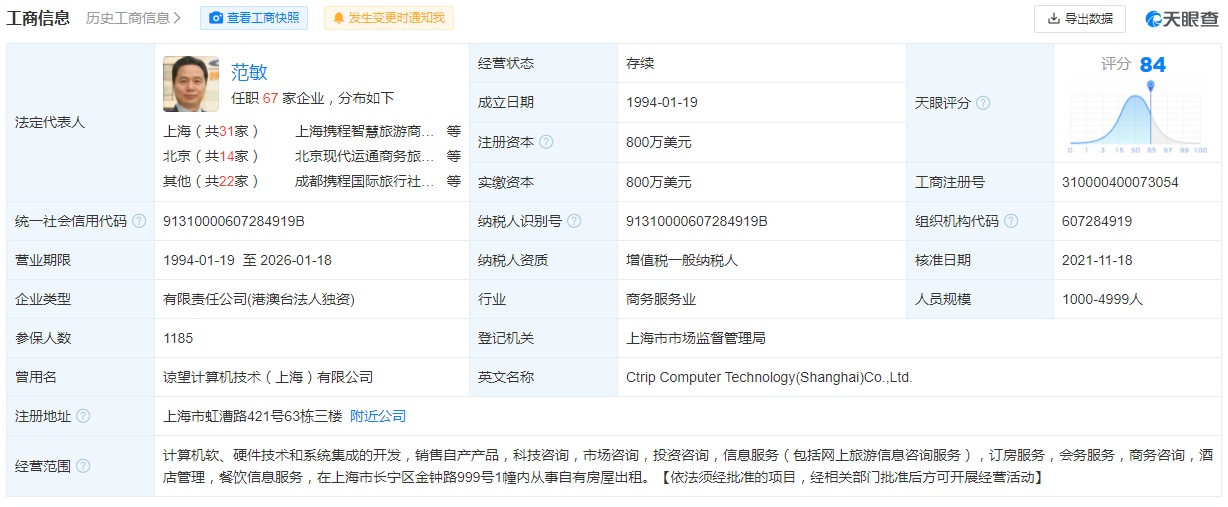Click help icon next to 统一社会信用代码
This screenshot has width=1228, height=507.
[x=139, y=221]
